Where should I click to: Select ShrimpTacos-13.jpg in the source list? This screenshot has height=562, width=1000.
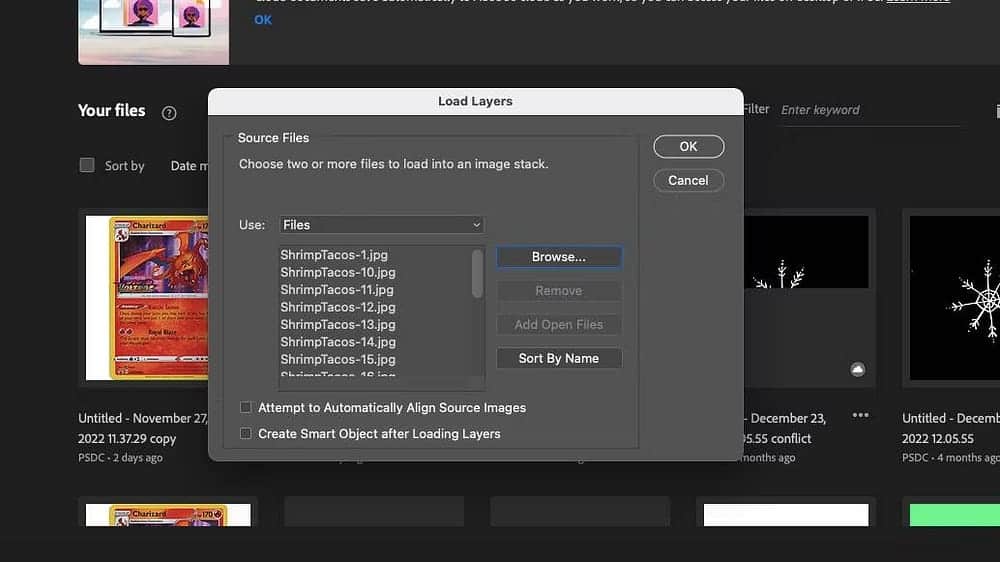point(338,324)
